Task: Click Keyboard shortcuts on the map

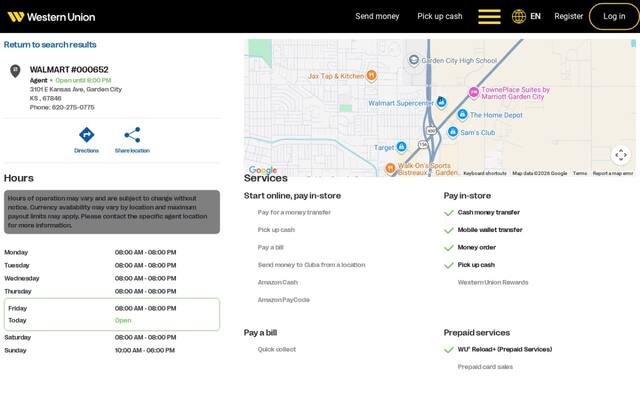Action: click(x=485, y=173)
